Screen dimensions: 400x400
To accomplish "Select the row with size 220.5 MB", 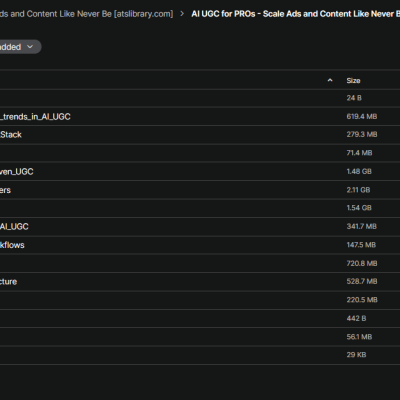I will pos(200,300).
